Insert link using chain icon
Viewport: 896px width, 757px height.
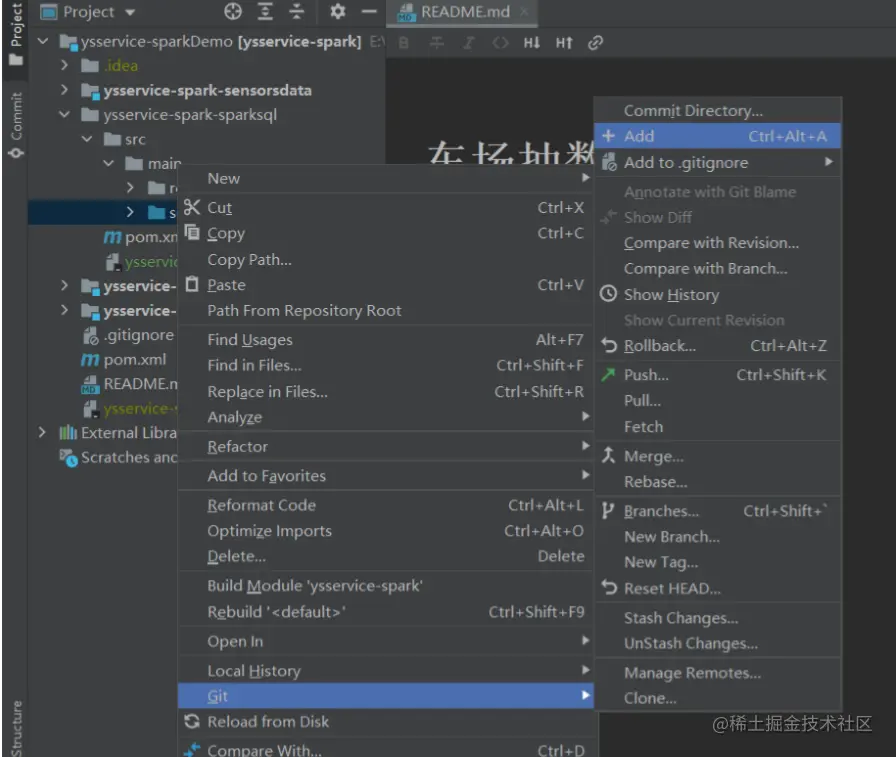click(595, 43)
